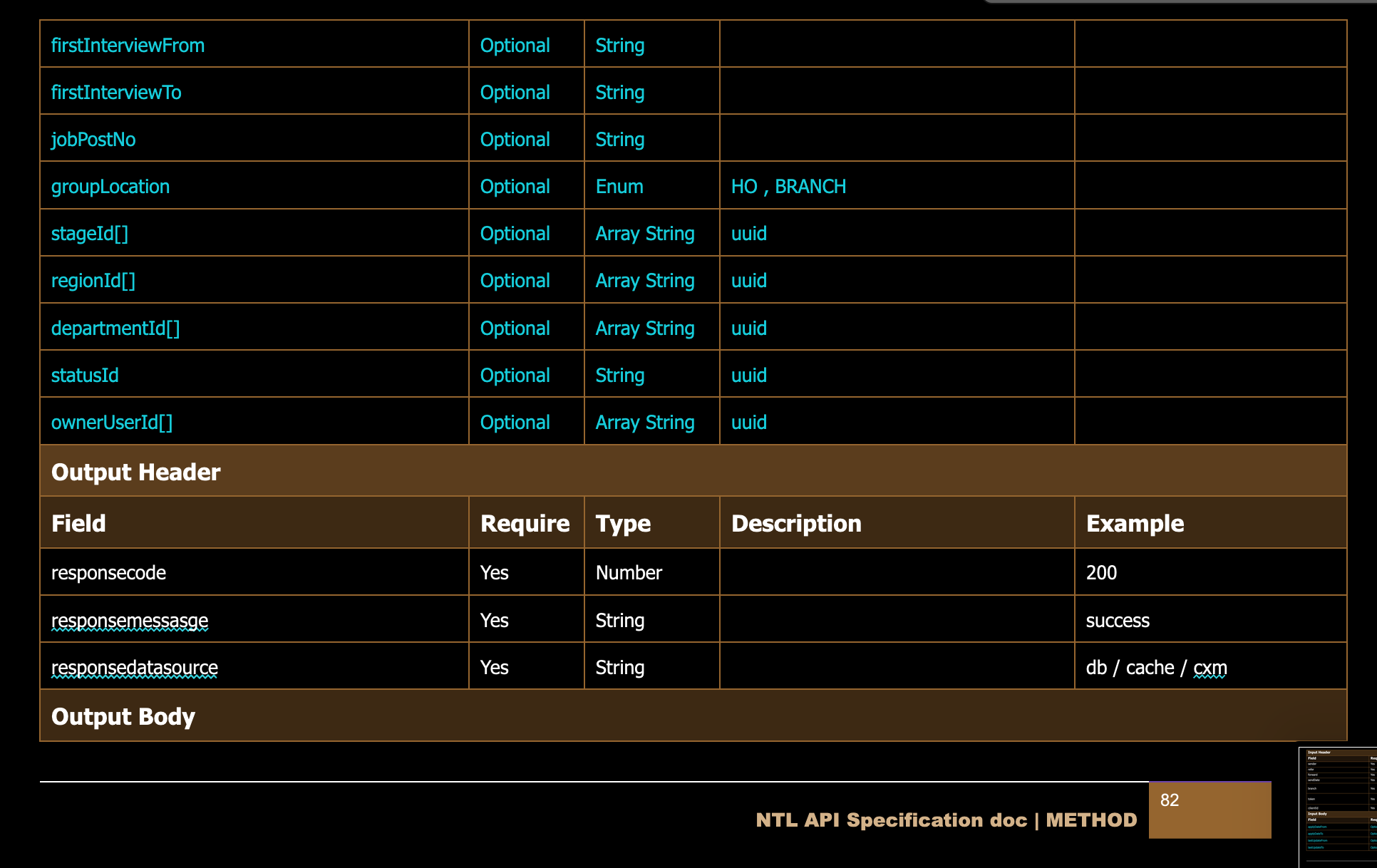Select the stageId[] field cell
This screenshot has height=868, width=1377.
(90, 234)
